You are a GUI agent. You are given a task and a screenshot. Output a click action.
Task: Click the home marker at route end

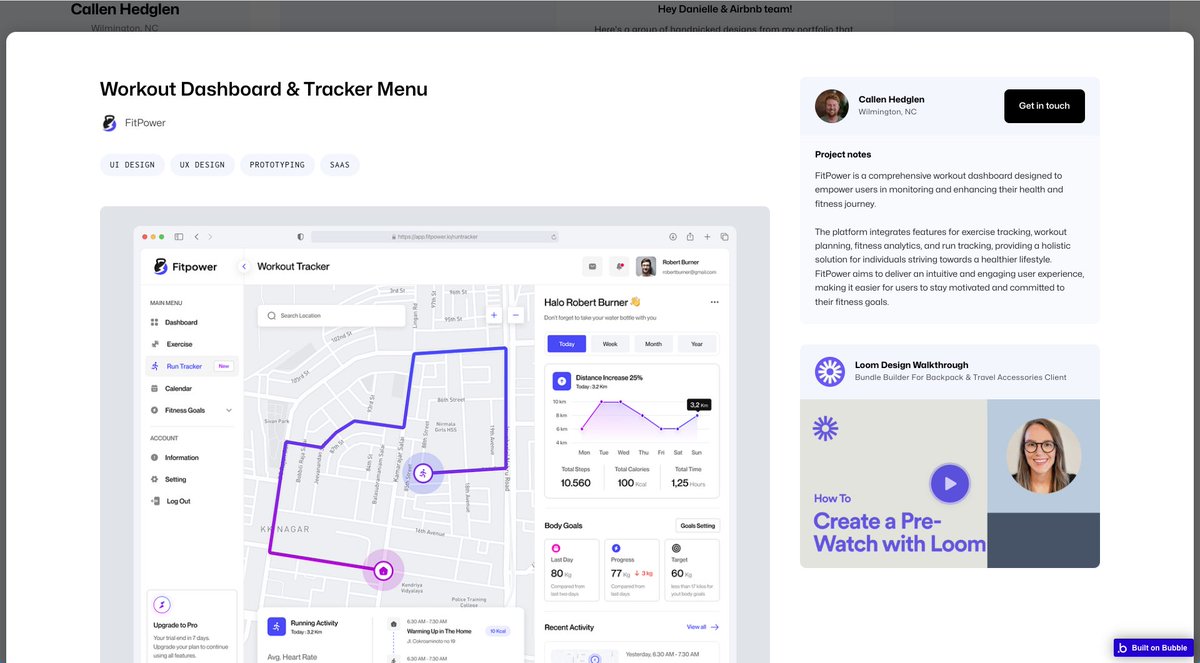coord(382,571)
